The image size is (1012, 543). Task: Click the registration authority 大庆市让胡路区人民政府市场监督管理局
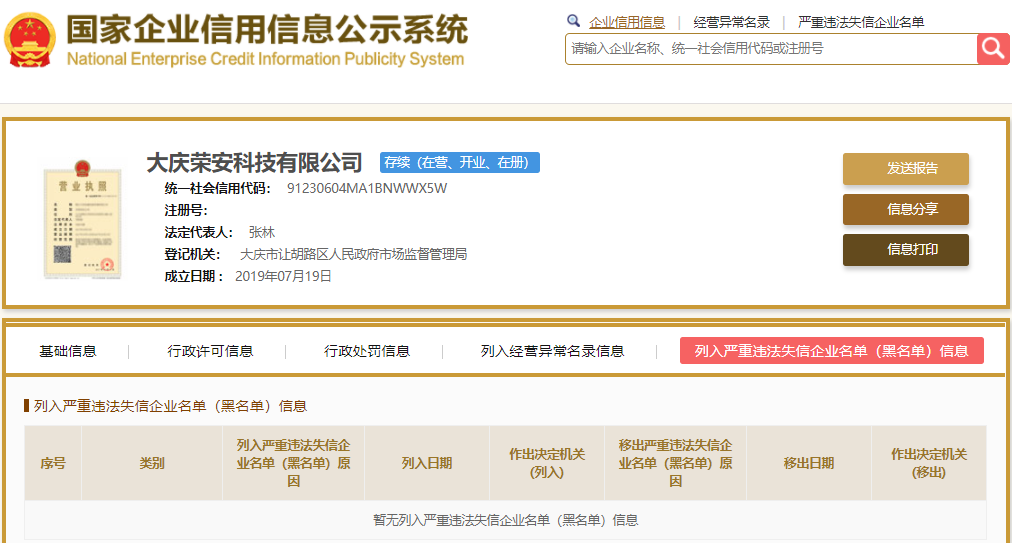pyautogui.click(x=353, y=254)
